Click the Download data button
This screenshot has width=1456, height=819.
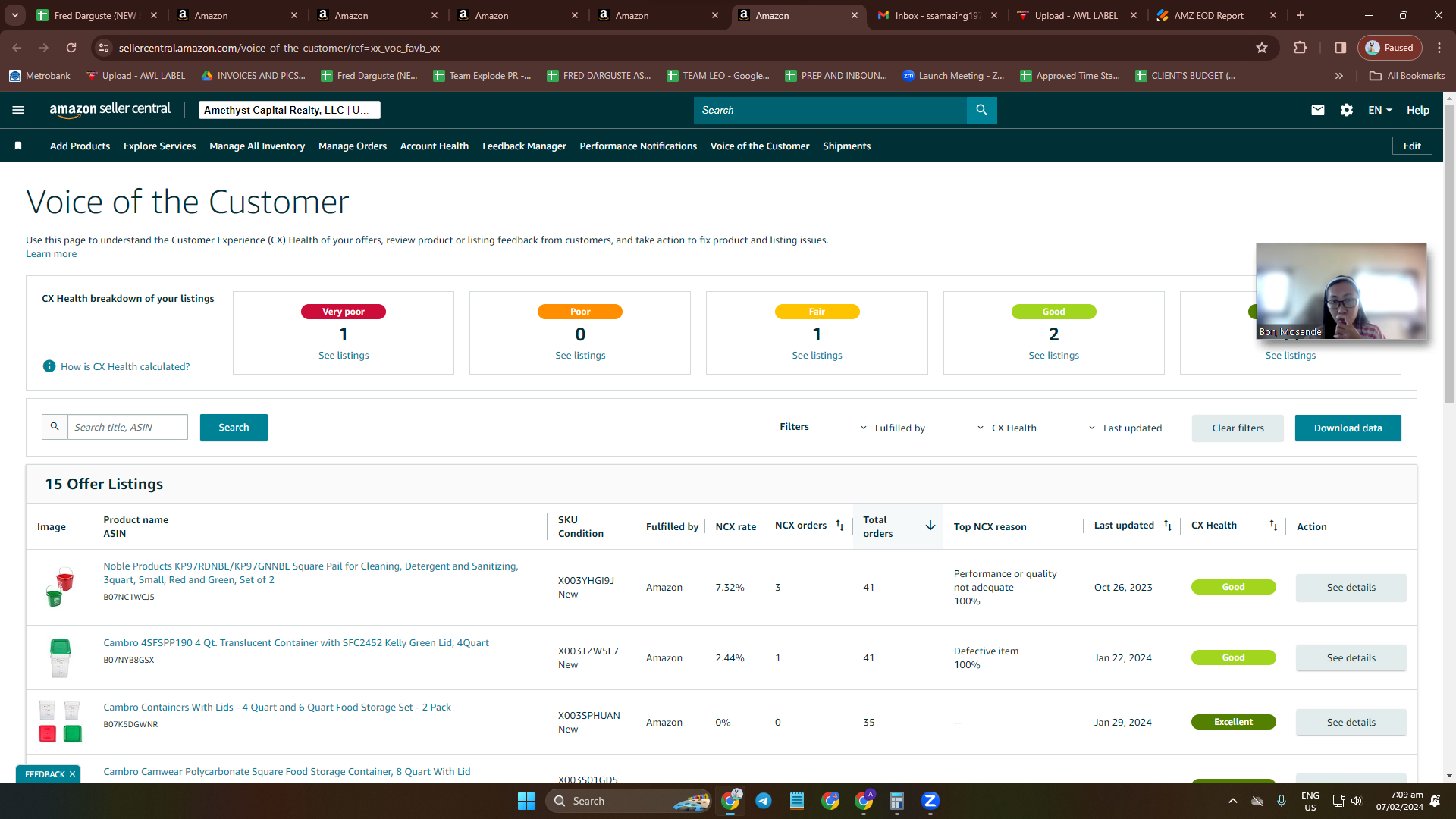1348,428
